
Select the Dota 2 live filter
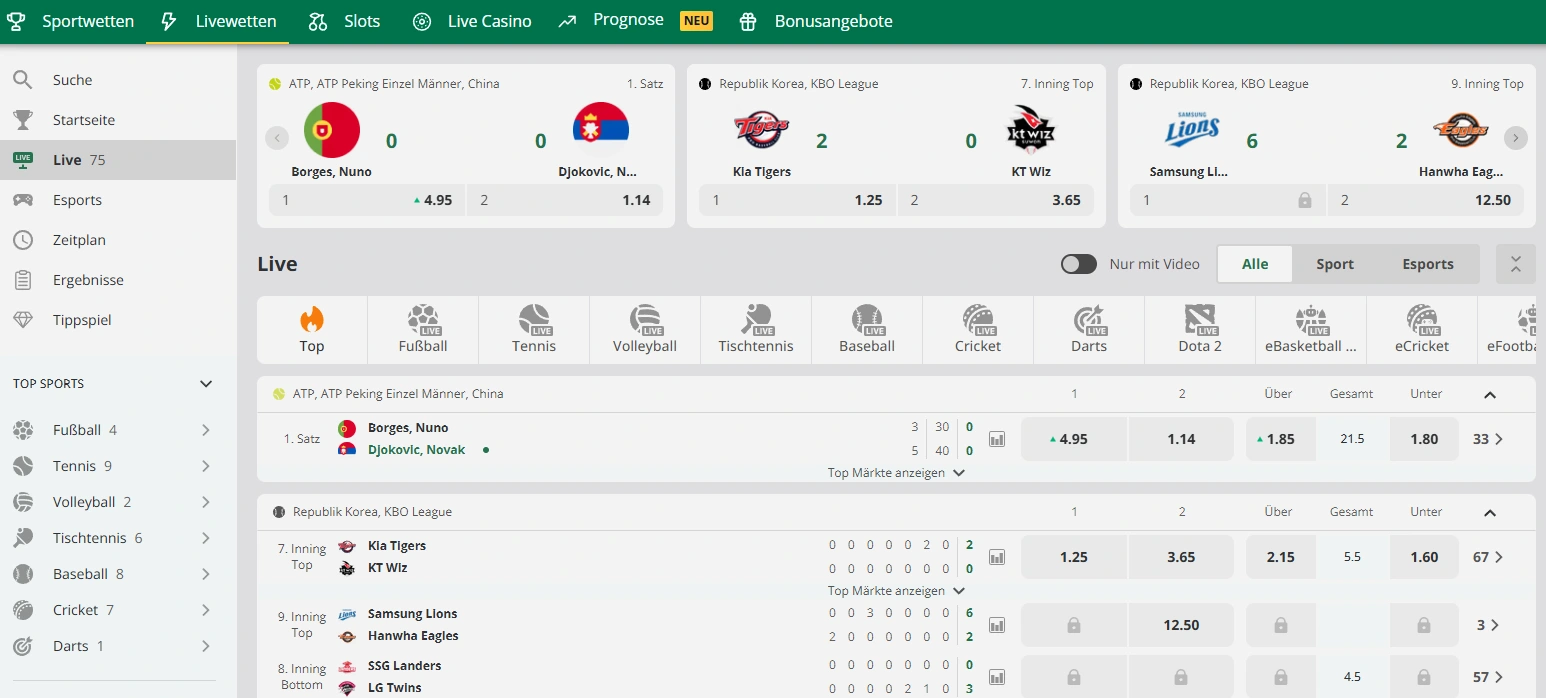tap(1200, 330)
